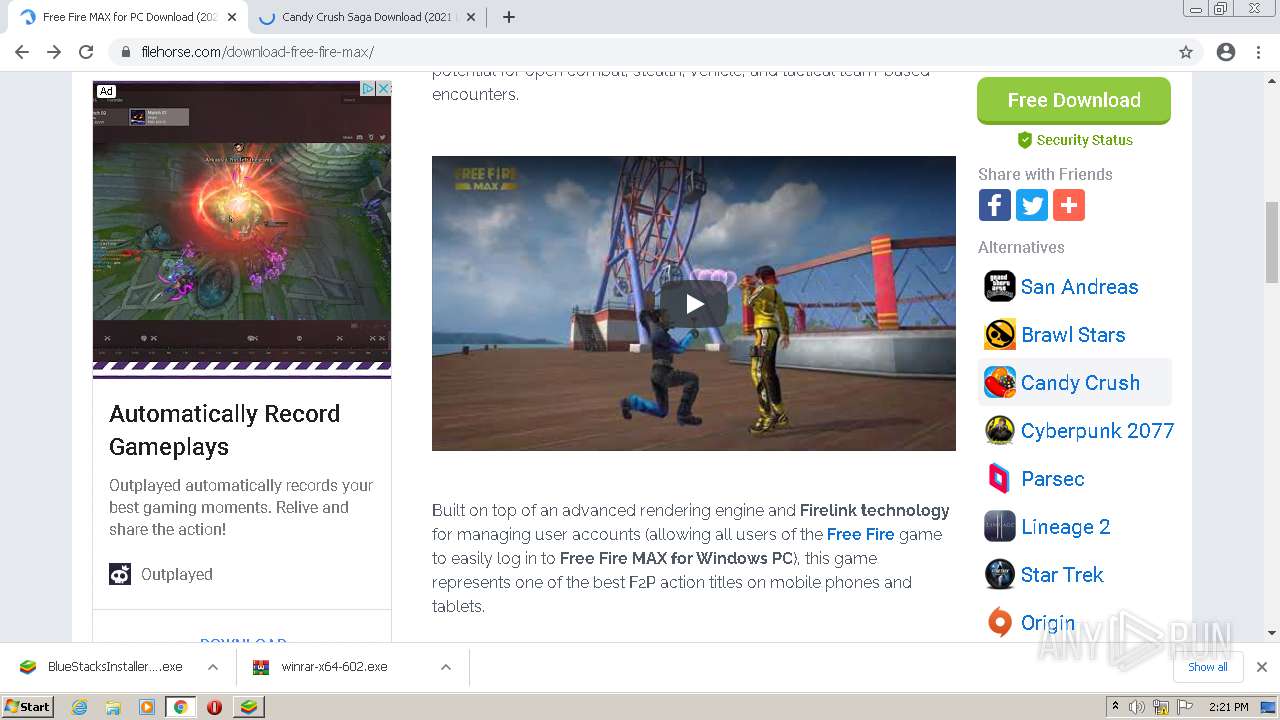This screenshot has width=1280, height=720.
Task: Open the Star Trek game icon
Action: coord(1000,575)
